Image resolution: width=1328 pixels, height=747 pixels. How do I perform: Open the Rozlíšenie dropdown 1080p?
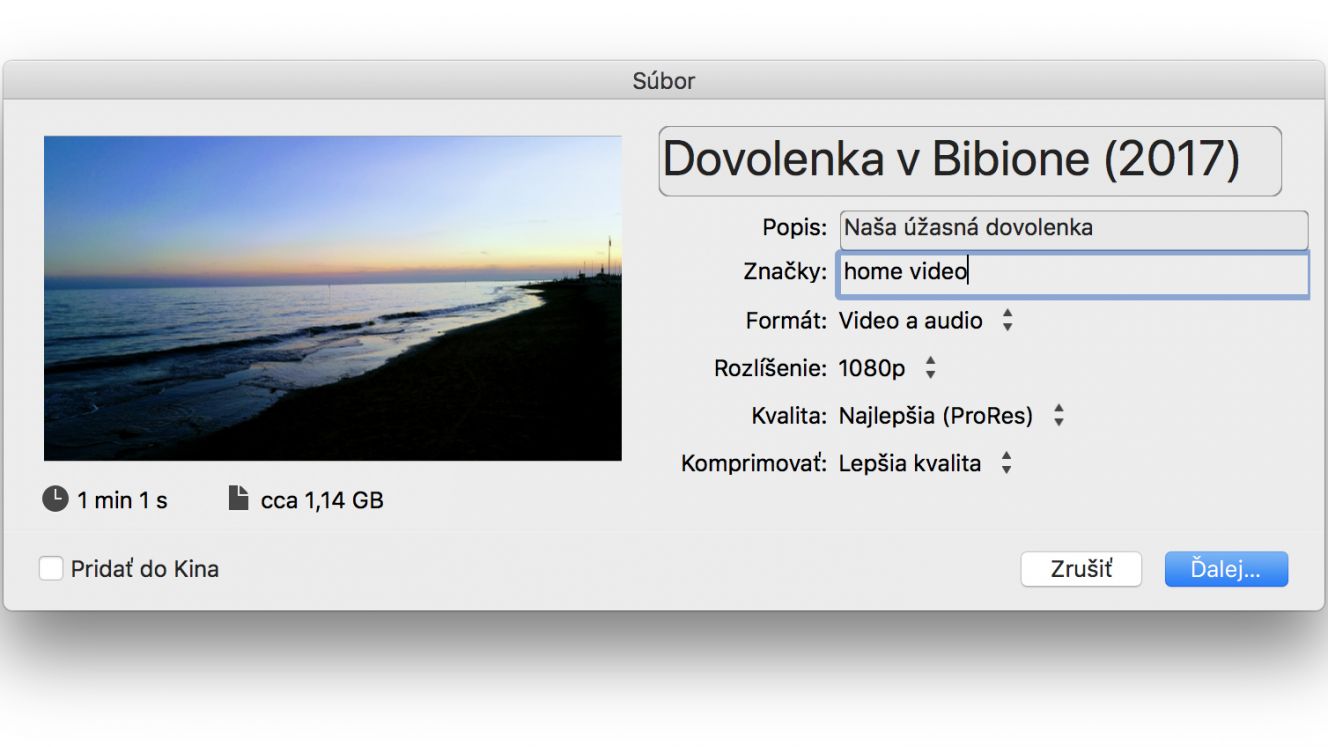[887, 368]
